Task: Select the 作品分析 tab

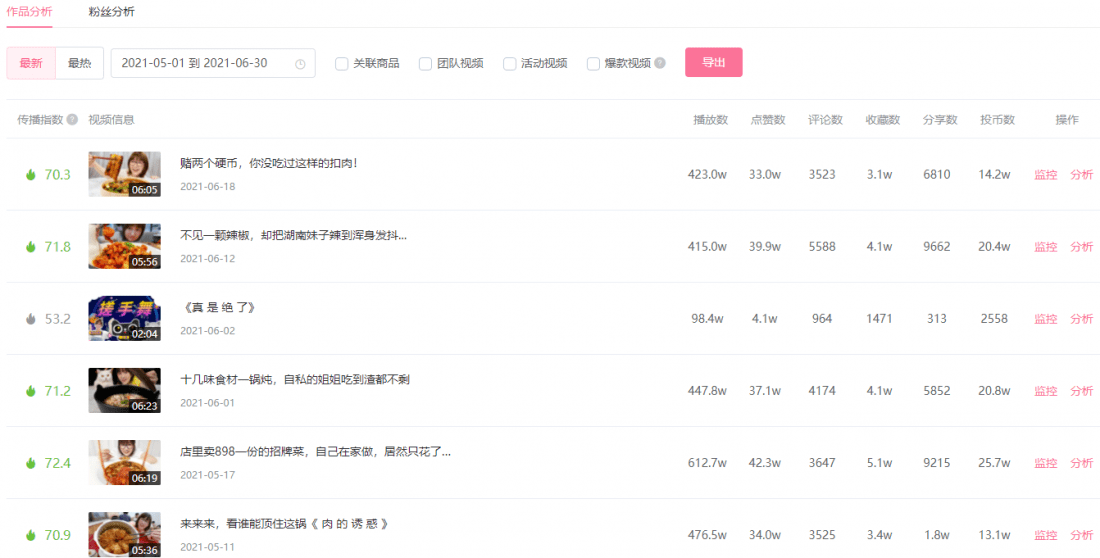Action: pos(30,12)
